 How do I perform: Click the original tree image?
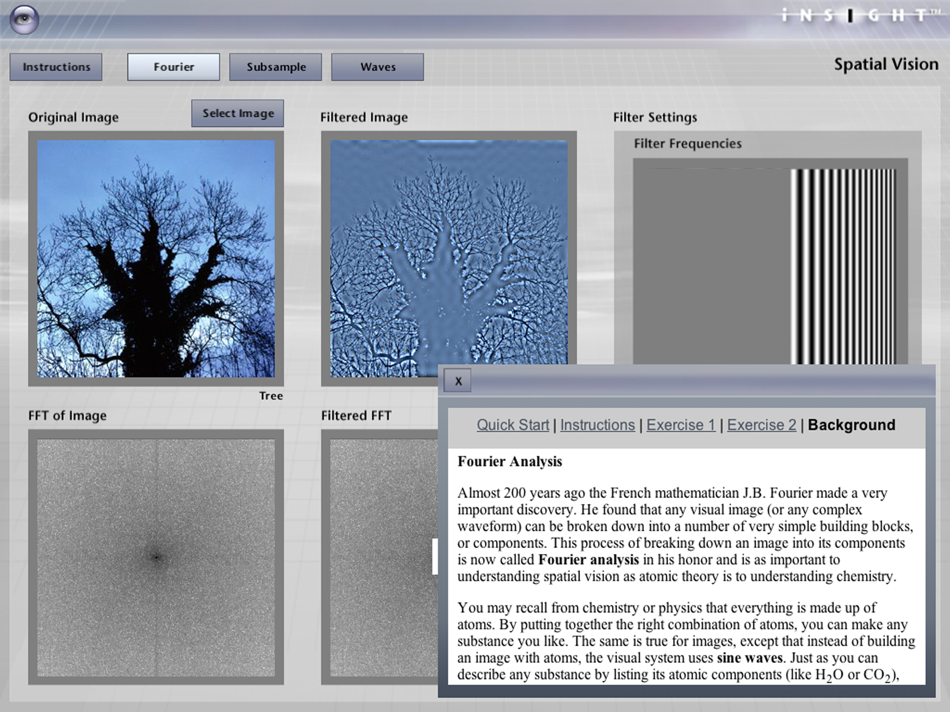(156, 258)
